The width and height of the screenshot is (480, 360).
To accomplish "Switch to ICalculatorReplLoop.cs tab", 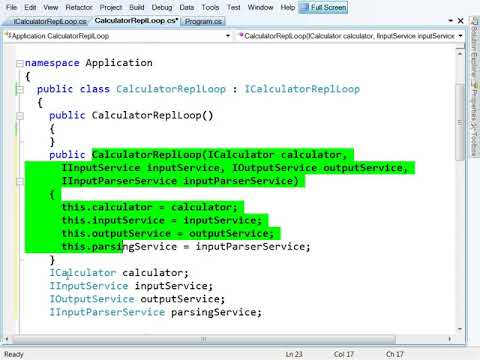I will (50, 22).
